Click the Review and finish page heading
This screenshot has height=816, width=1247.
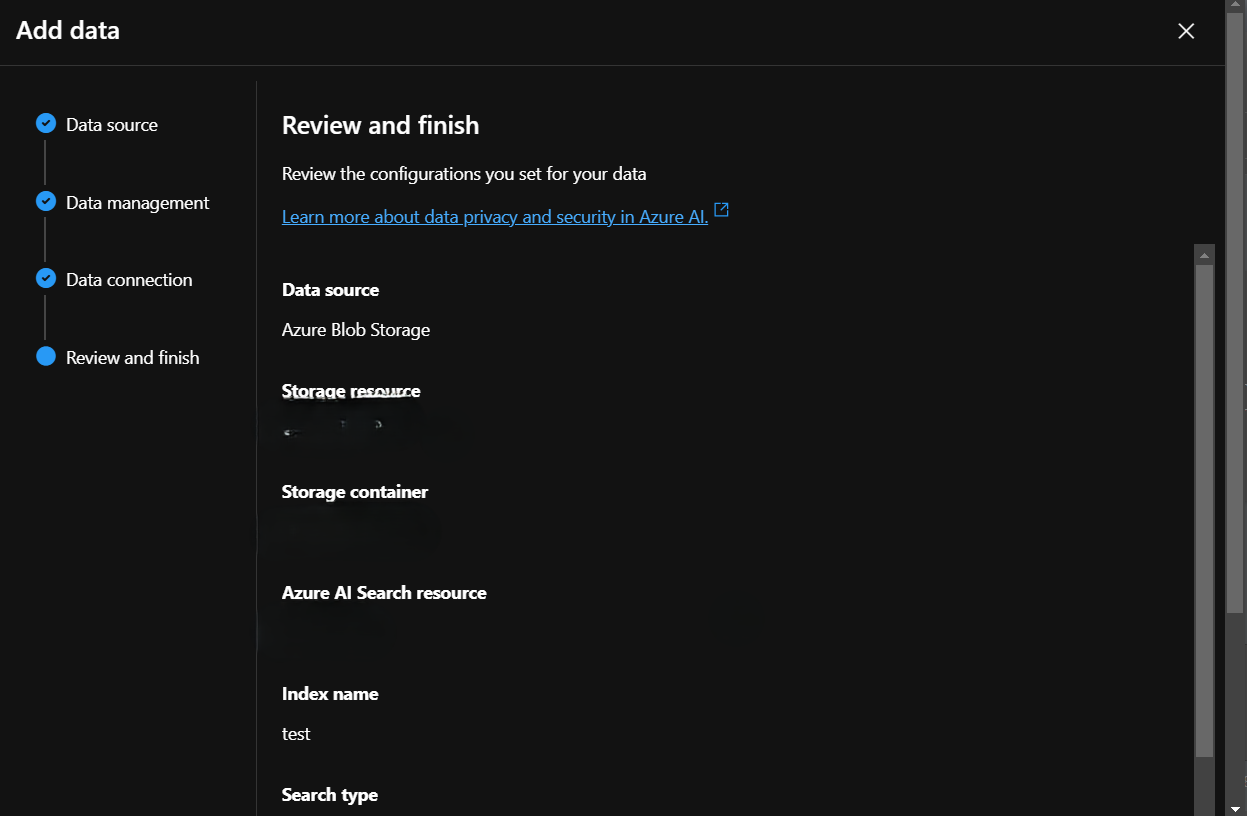click(380, 125)
